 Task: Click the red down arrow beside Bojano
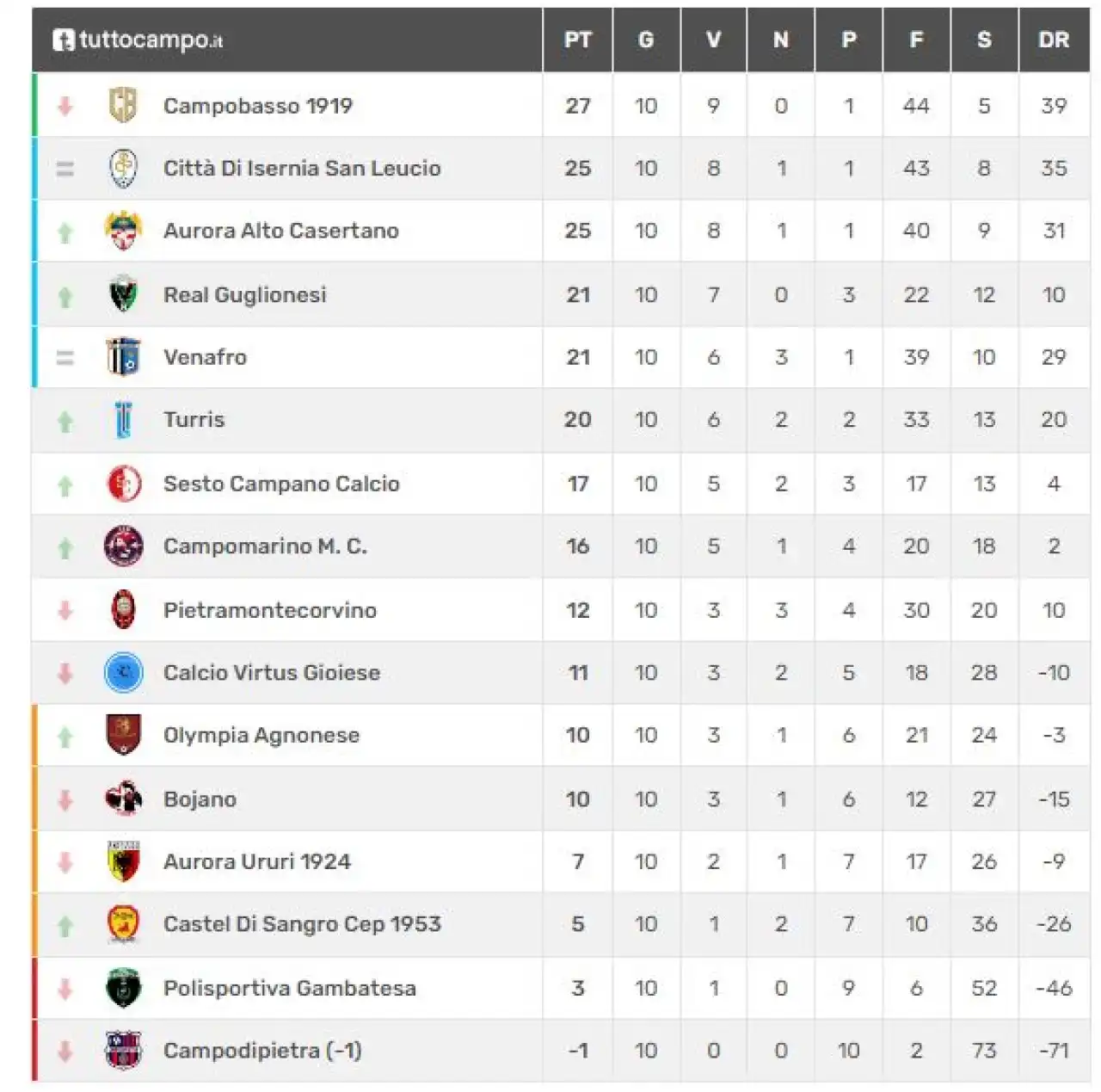click(x=65, y=800)
